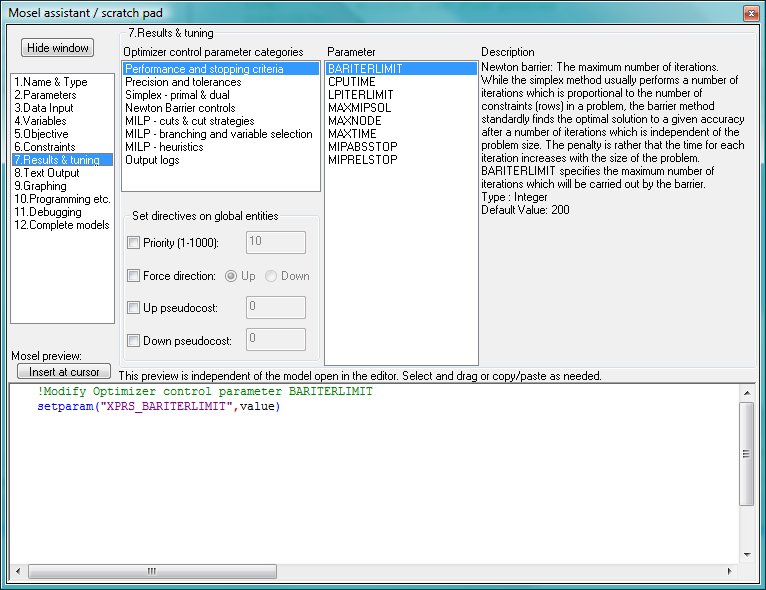Screen dimensions: 766x590
Task: Toggle the Force direction checkbox
Action: 134,276
